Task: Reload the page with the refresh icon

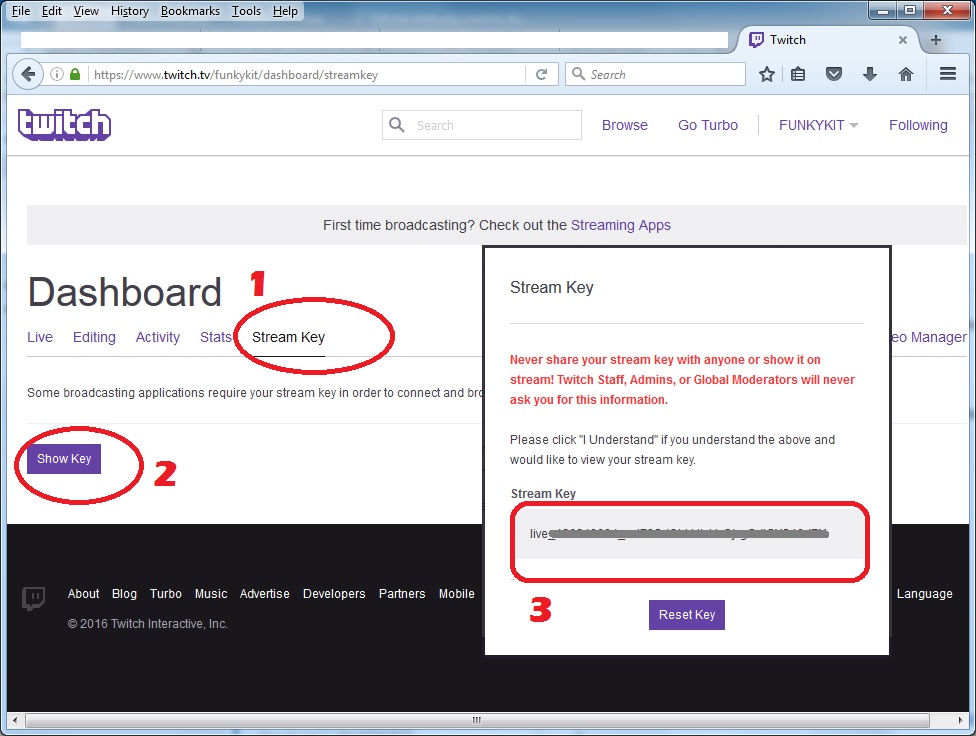Action: [x=542, y=75]
